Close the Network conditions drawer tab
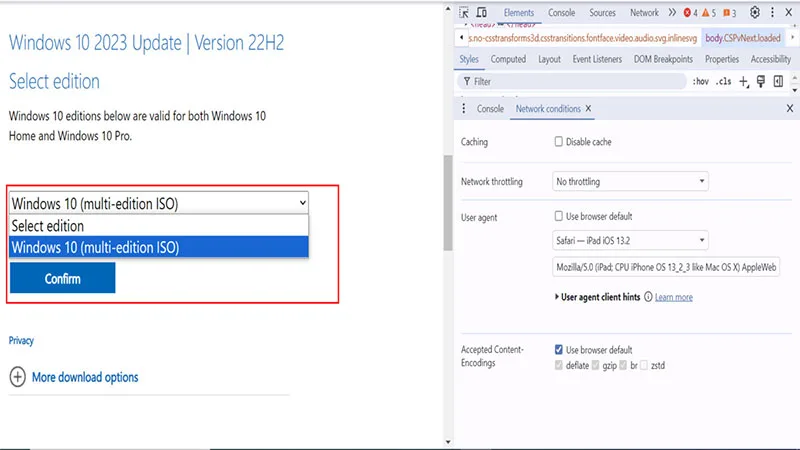The height and width of the screenshot is (450, 800). tap(588, 109)
